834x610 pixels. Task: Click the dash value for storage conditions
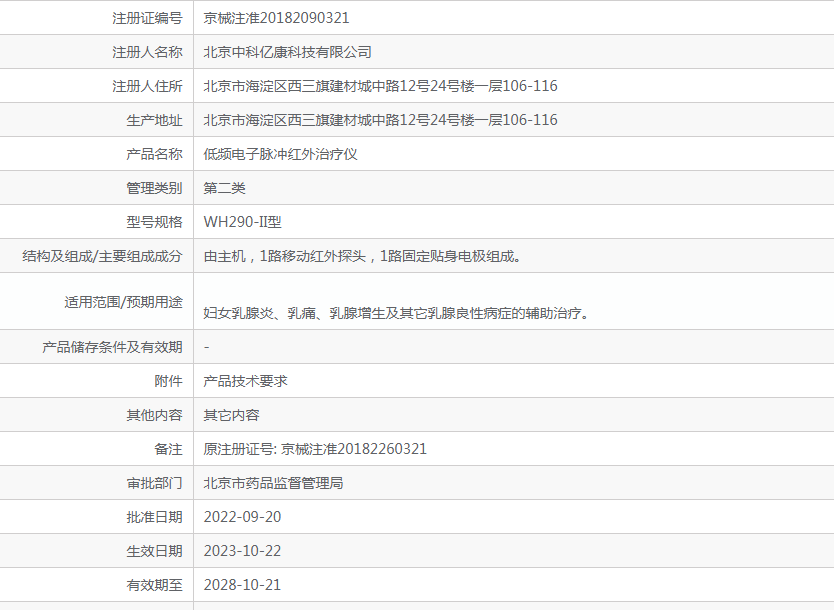(x=206, y=347)
